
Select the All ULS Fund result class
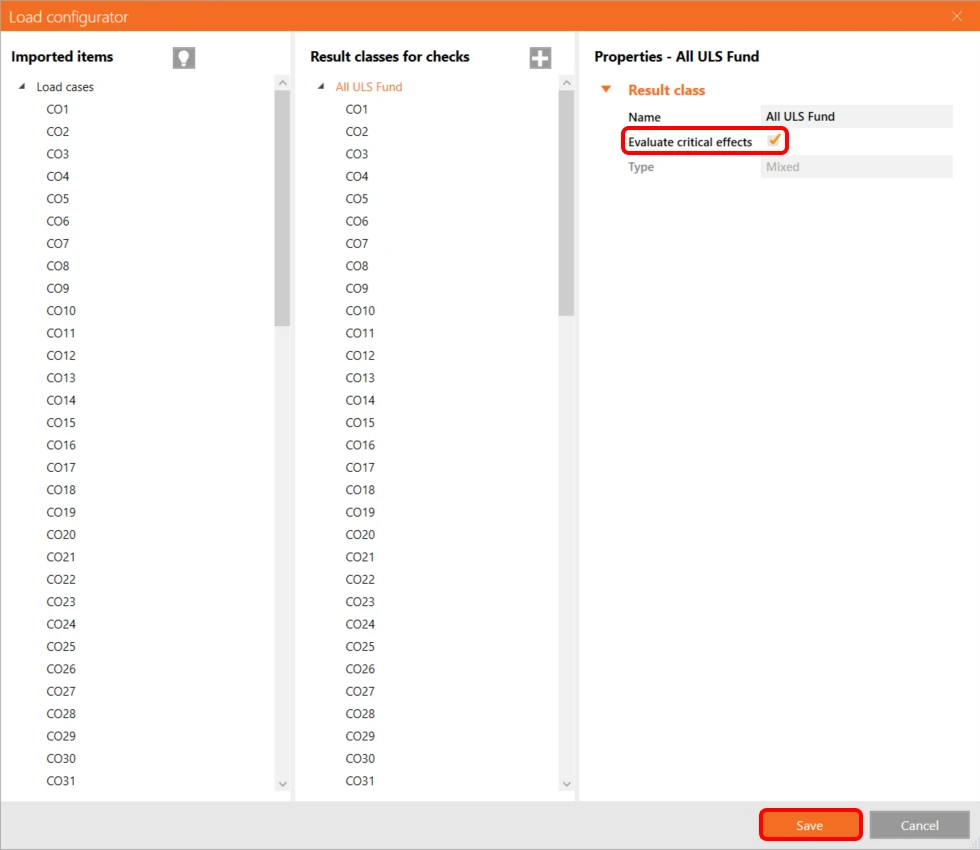[x=369, y=87]
